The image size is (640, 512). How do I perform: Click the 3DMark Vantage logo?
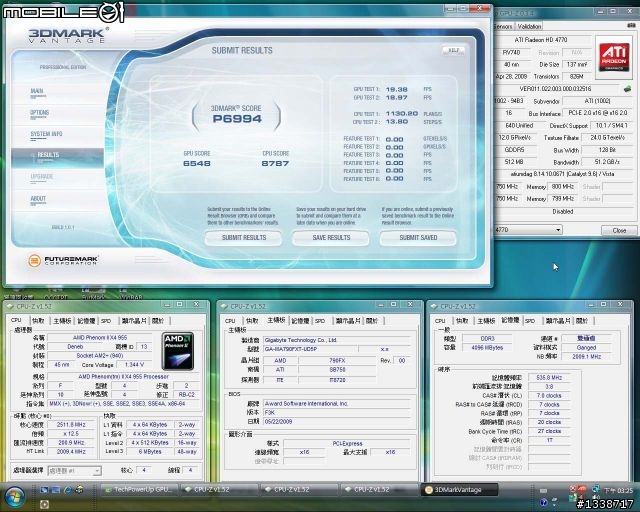click(68, 36)
